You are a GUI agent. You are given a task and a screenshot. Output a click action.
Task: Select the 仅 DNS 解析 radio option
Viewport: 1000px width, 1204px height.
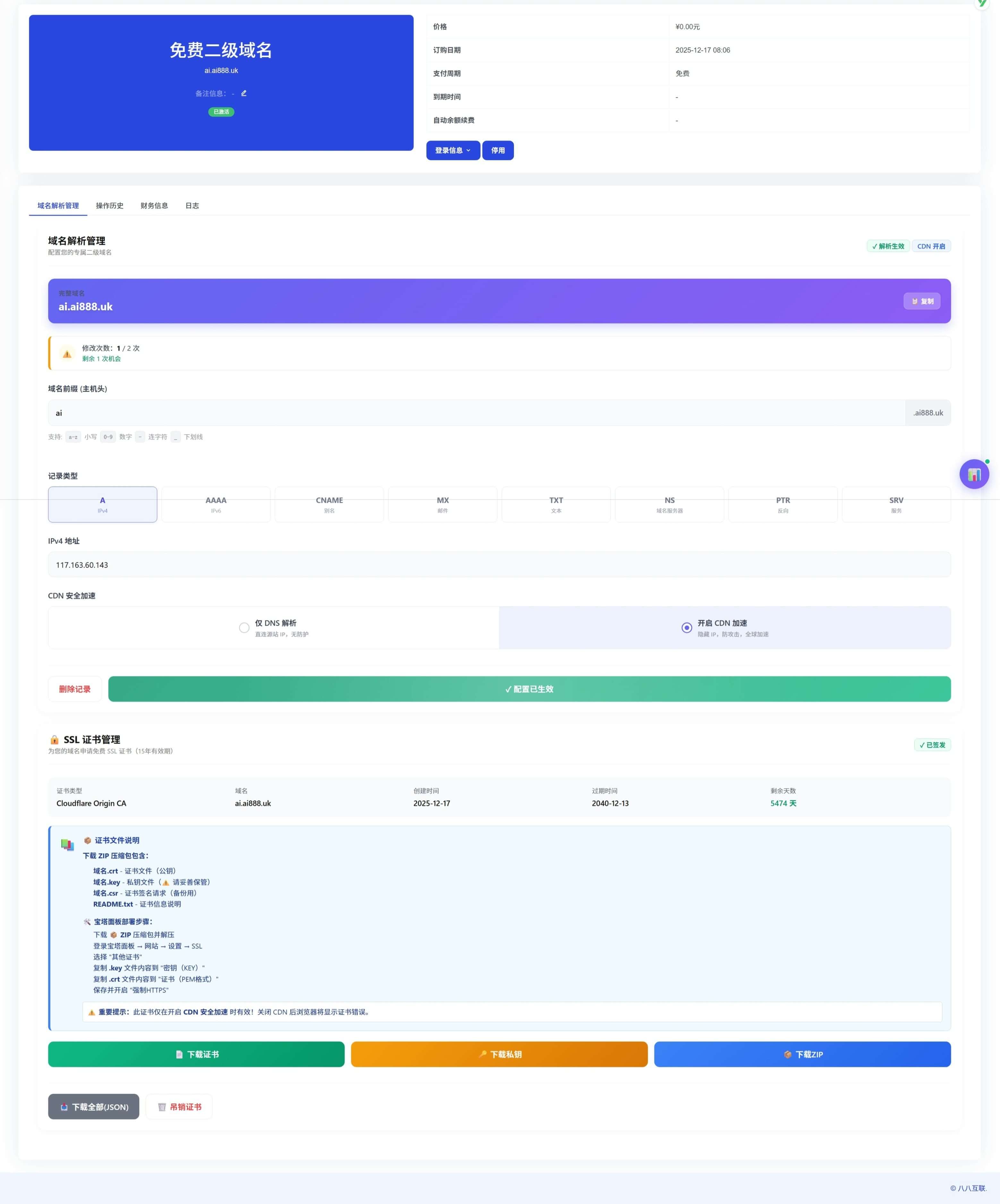click(x=244, y=628)
